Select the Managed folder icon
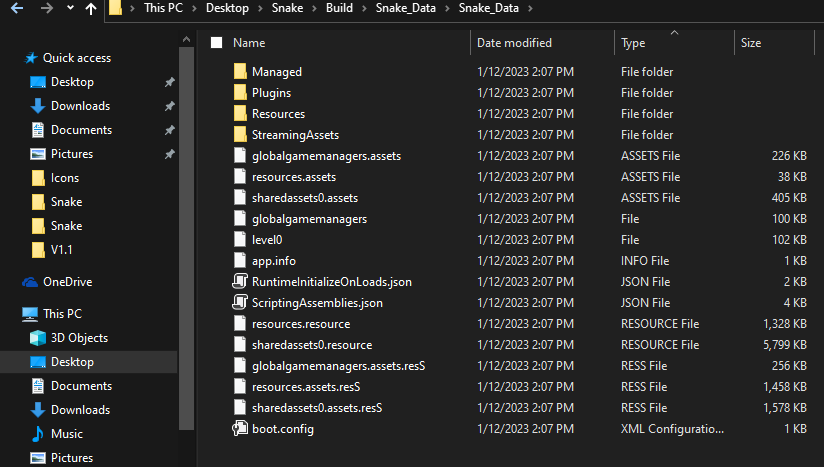Image resolution: width=824 pixels, height=467 pixels. pyautogui.click(x=240, y=71)
